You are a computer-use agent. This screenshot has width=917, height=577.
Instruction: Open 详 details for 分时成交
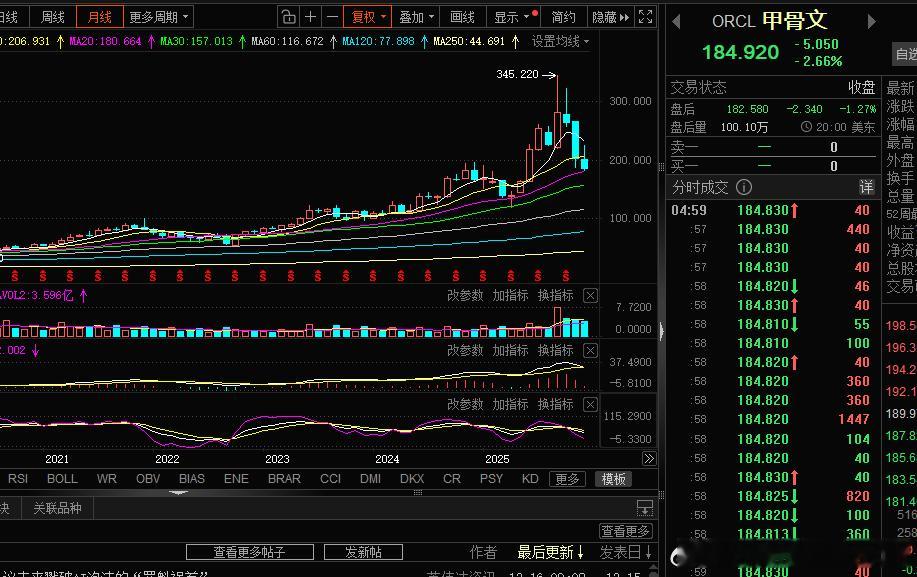point(866,187)
